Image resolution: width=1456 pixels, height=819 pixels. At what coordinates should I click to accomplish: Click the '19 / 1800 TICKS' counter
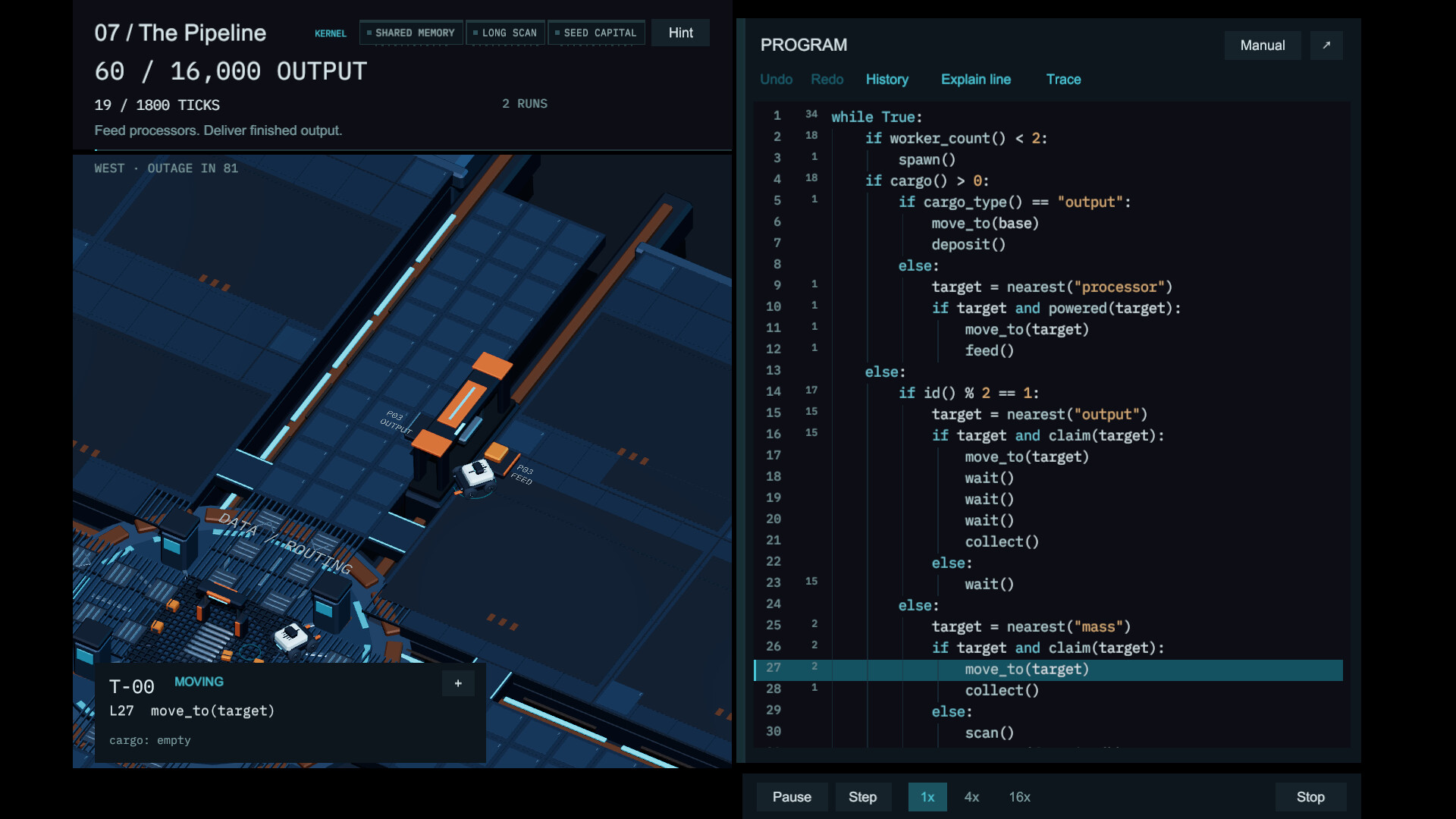click(157, 105)
